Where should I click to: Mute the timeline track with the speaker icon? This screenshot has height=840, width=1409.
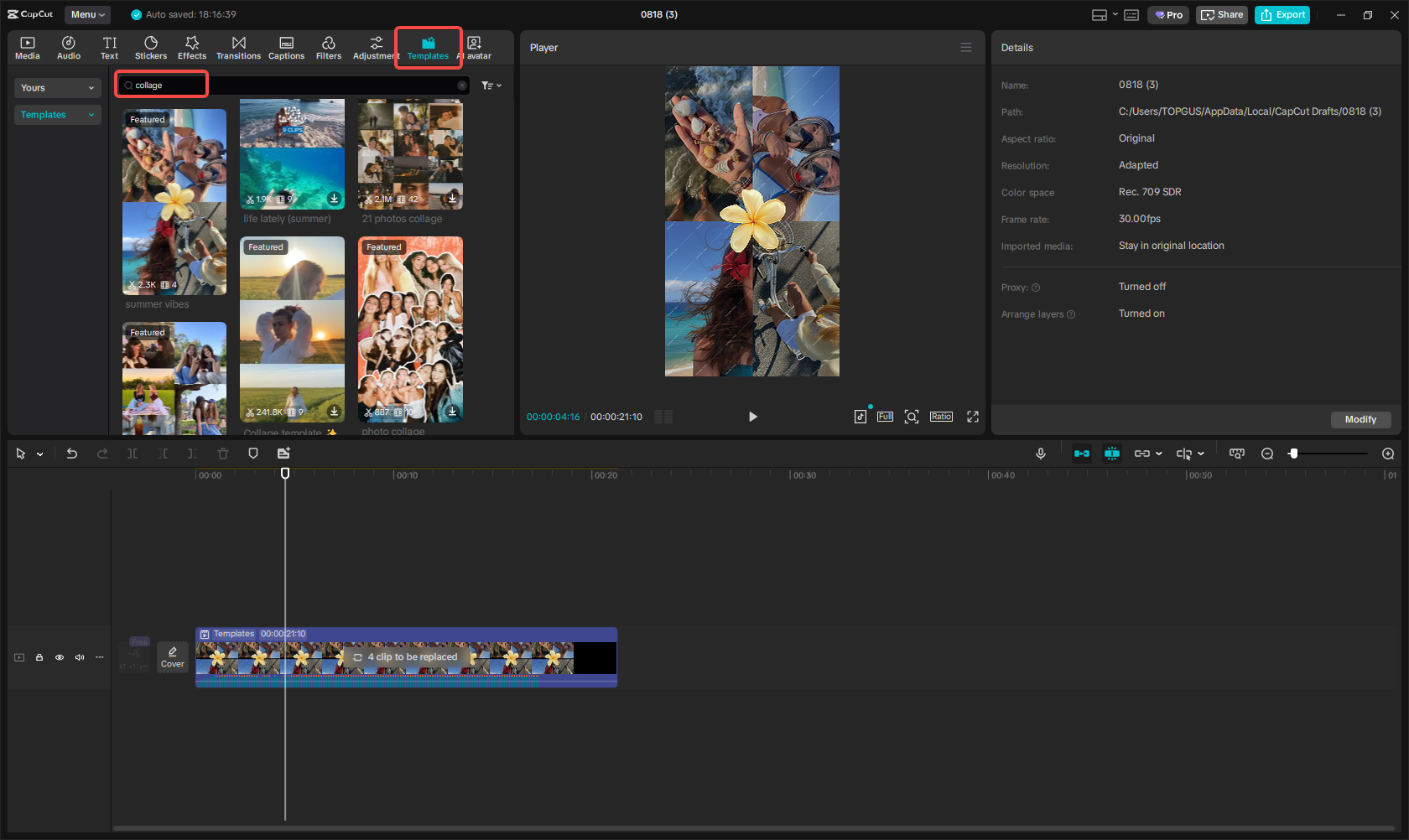(x=80, y=657)
